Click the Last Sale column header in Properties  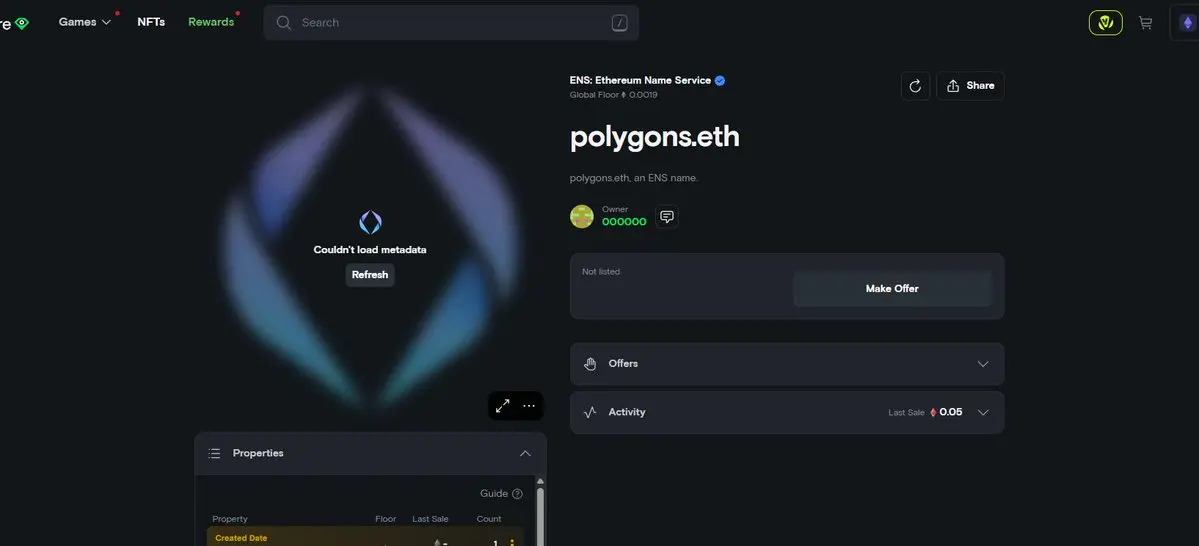click(x=431, y=519)
